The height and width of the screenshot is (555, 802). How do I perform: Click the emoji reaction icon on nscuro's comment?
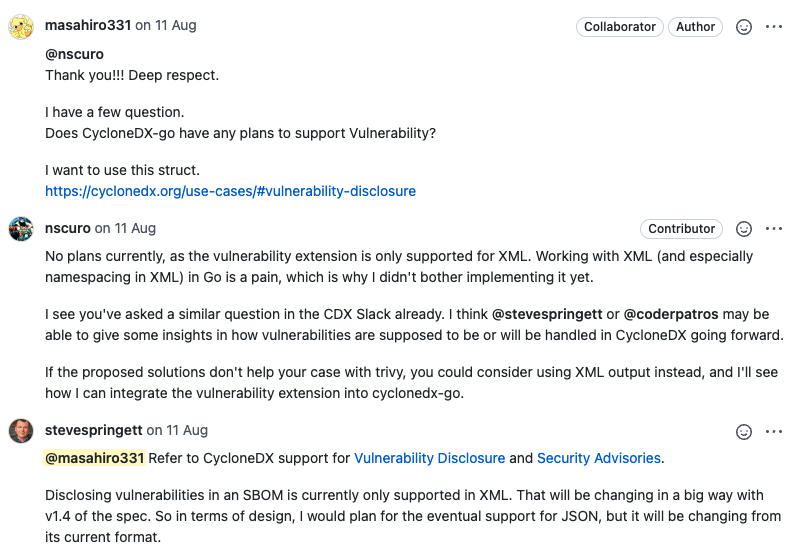(x=743, y=229)
